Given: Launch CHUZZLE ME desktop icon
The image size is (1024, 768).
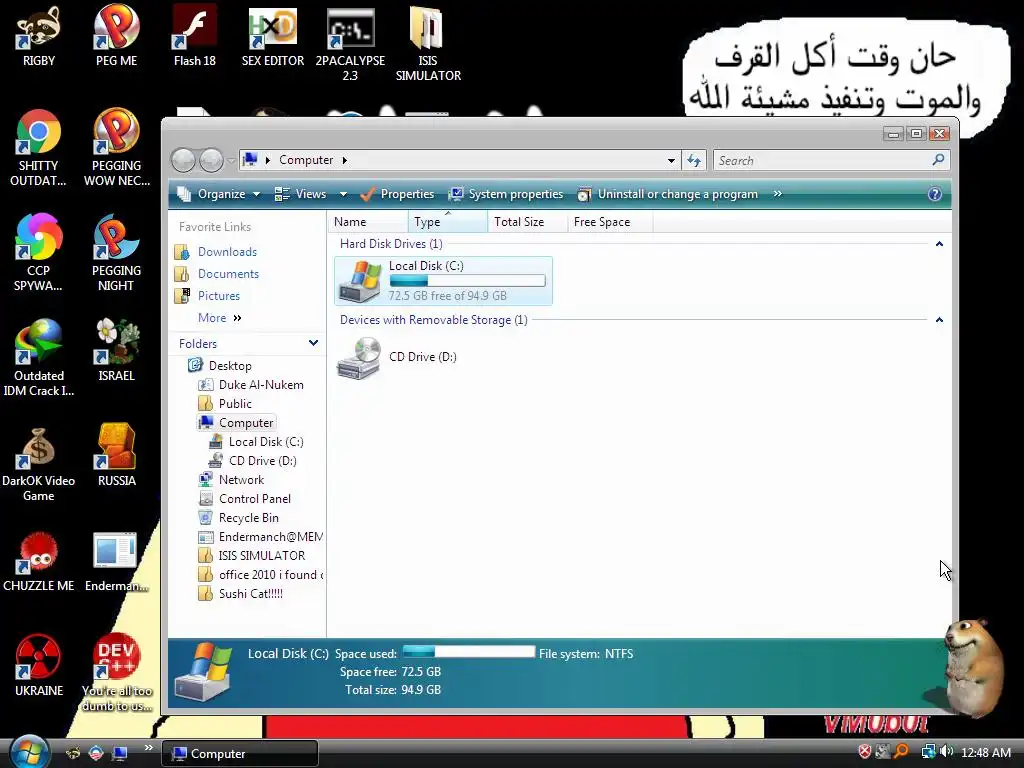Looking at the screenshot, I should (x=39, y=560).
